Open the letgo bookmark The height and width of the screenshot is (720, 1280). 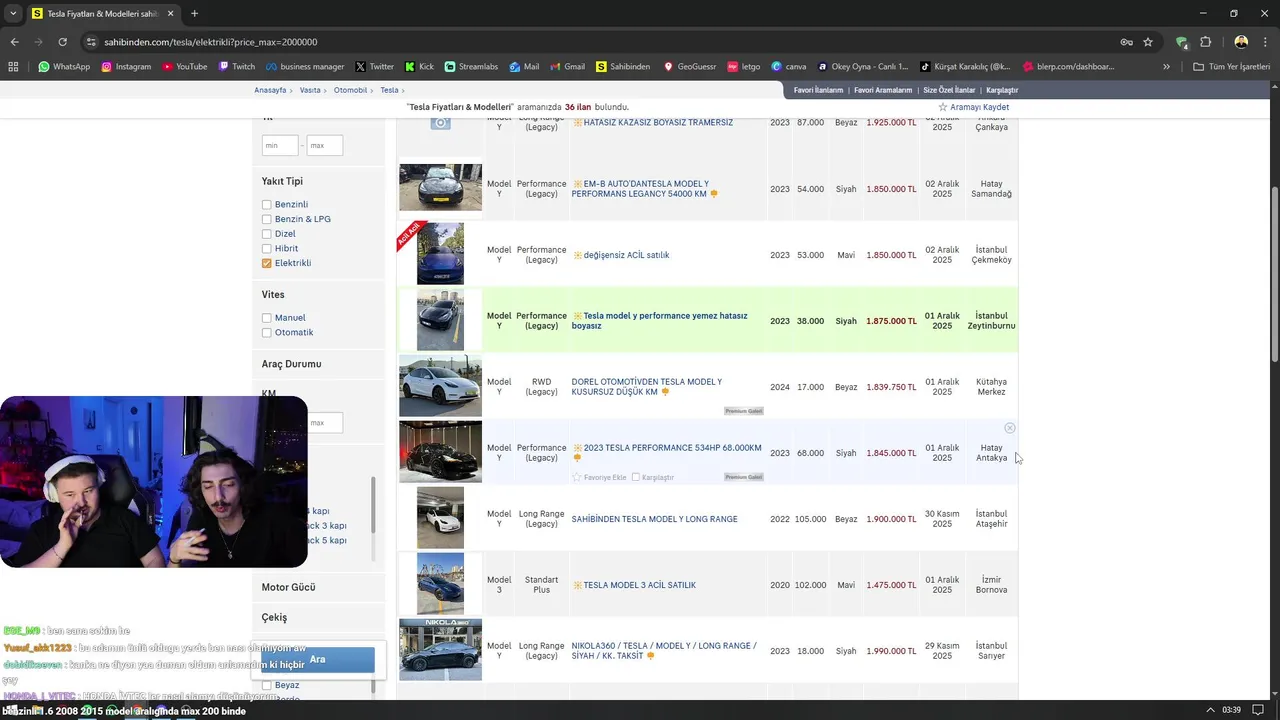744,67
